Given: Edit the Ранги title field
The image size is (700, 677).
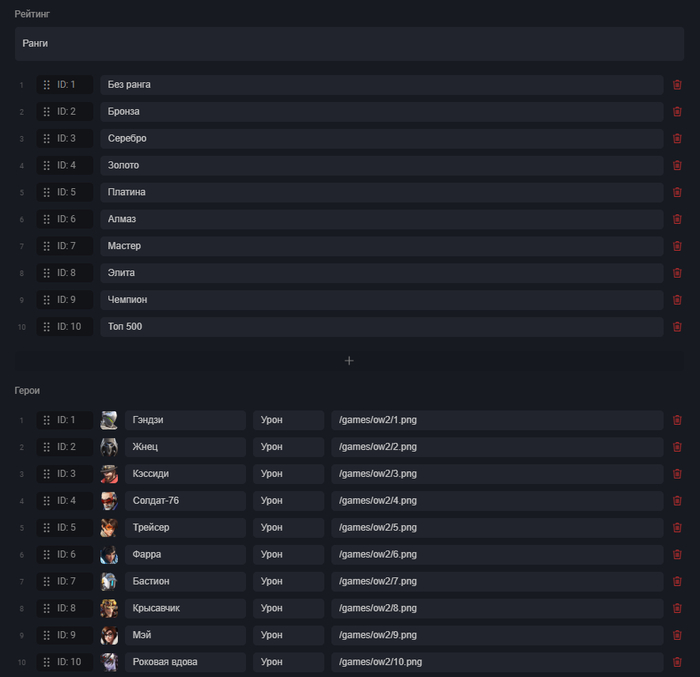Looking at the screenshot, I should [x=349, y=44].
